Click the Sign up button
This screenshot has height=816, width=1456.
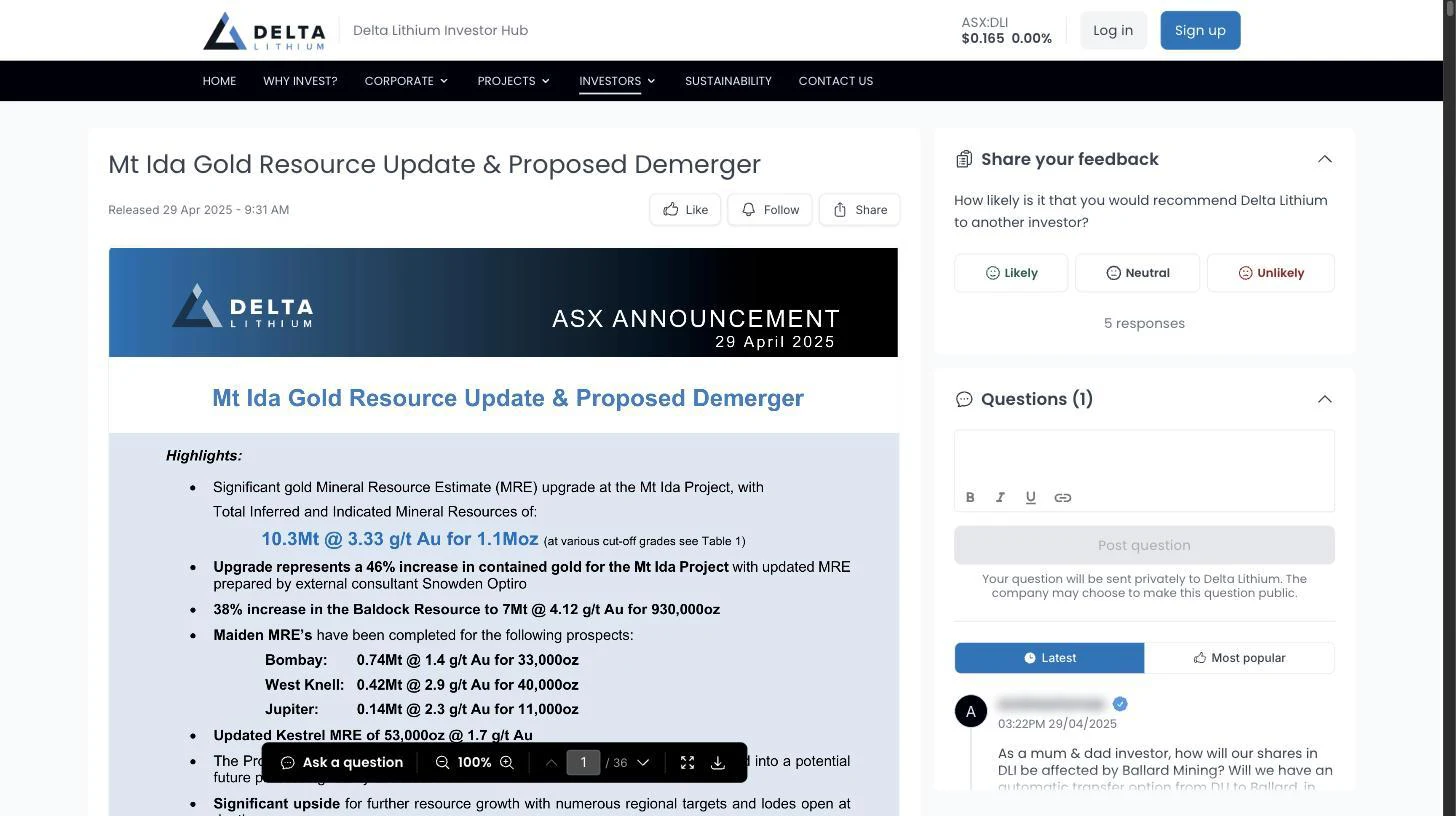(1200, 30)
